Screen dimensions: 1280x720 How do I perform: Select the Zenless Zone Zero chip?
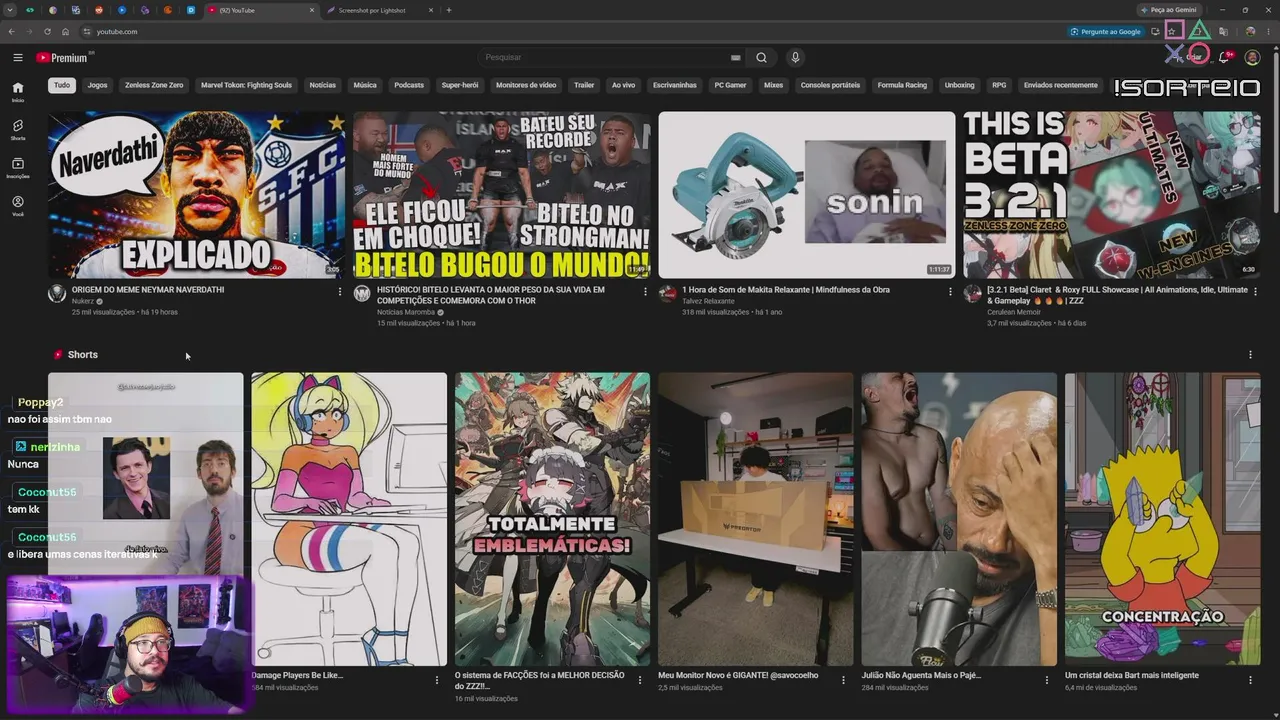coord(154,85)
